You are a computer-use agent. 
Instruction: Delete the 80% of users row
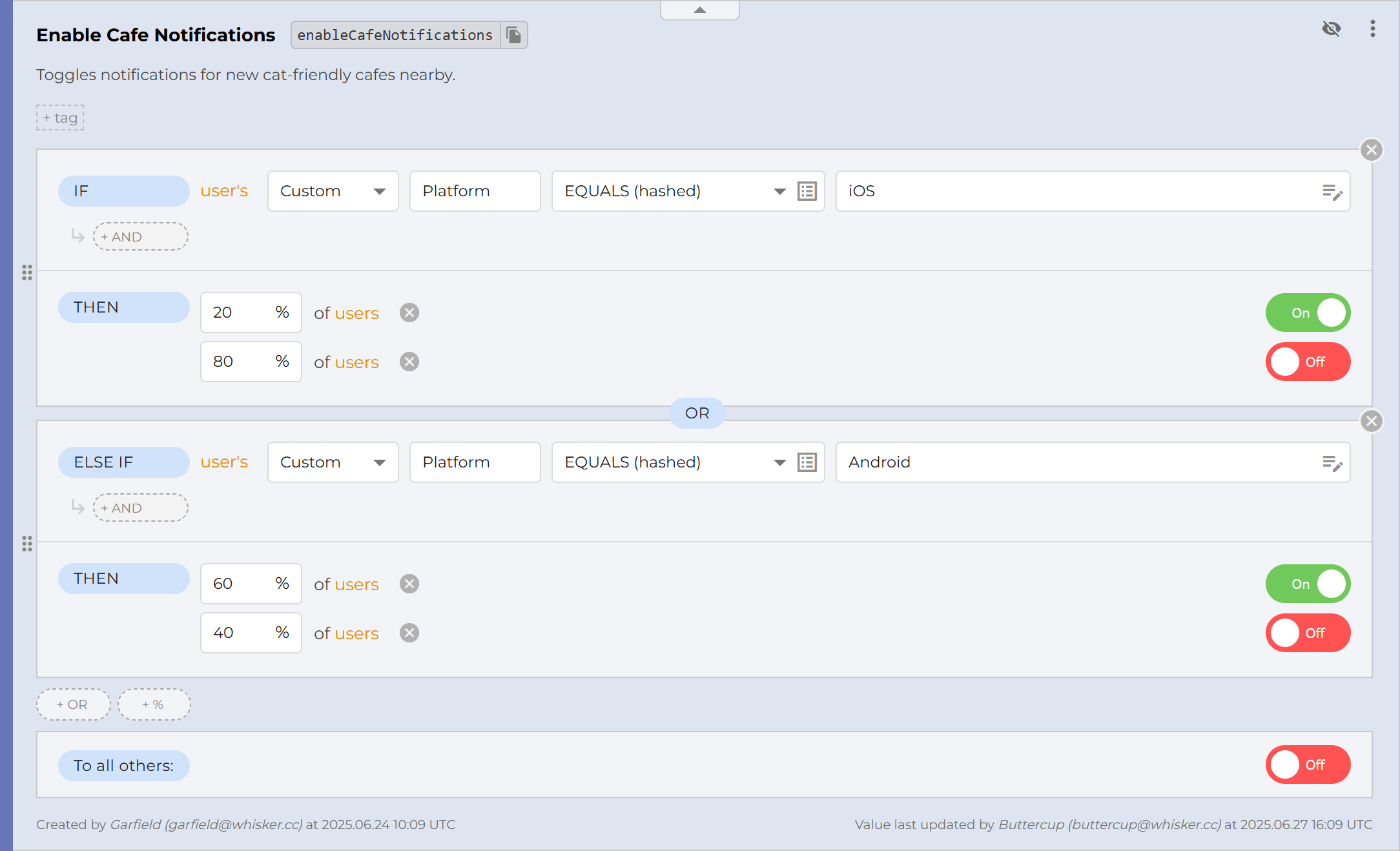(x=409, y=362)
